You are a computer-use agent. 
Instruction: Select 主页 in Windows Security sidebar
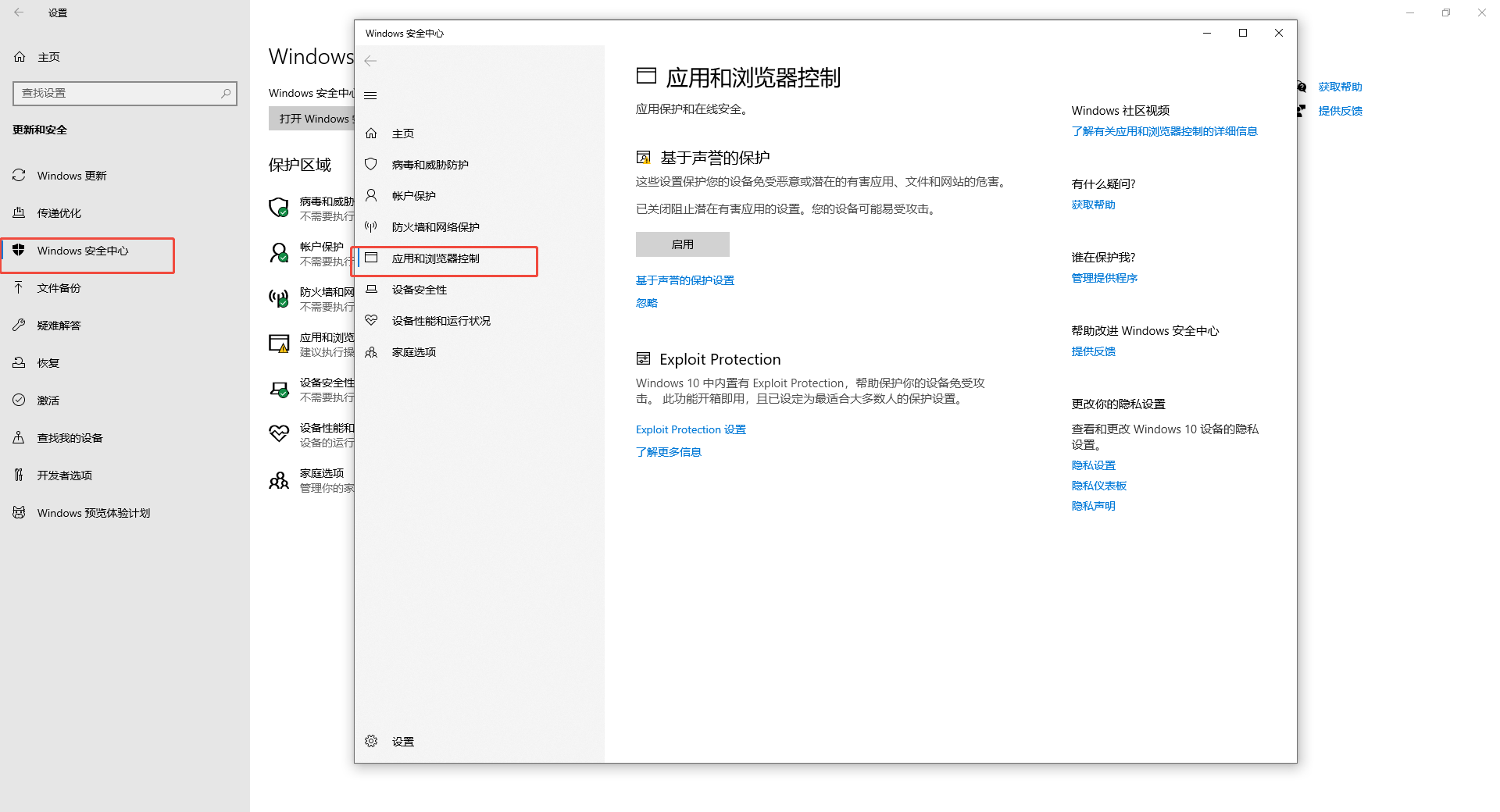403,134
